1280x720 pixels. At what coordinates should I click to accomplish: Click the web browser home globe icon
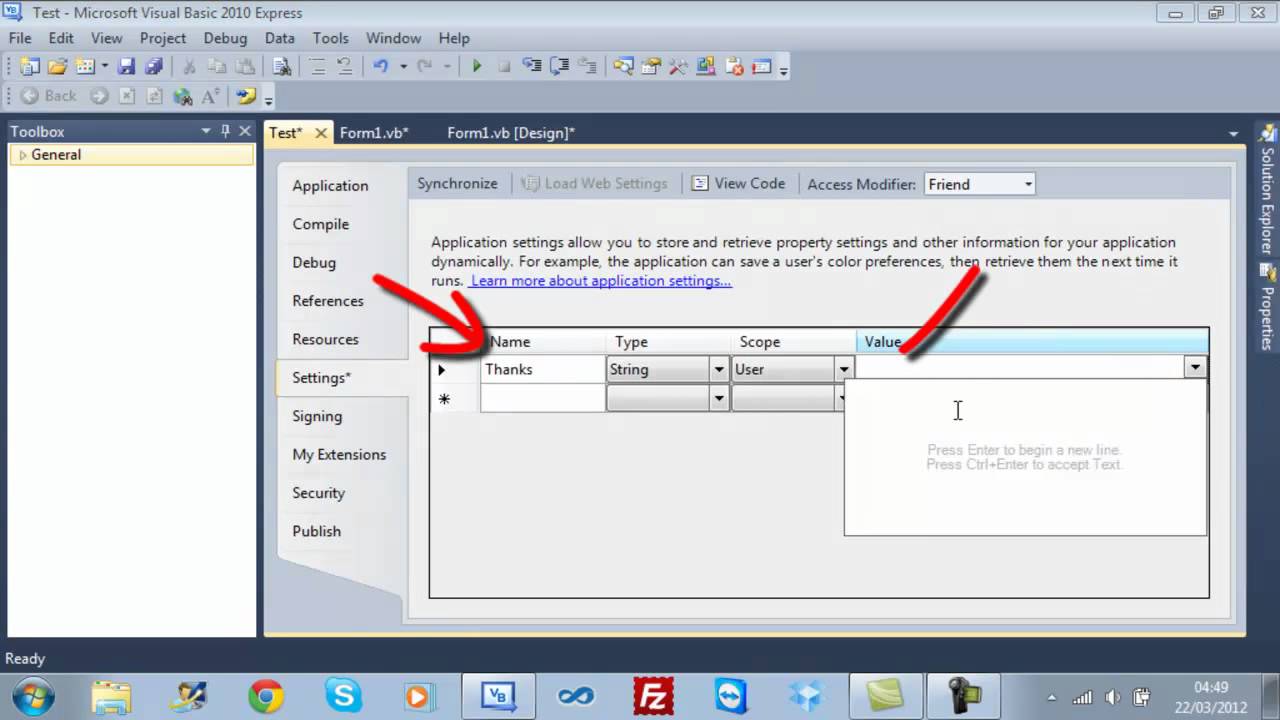(182, 96)
